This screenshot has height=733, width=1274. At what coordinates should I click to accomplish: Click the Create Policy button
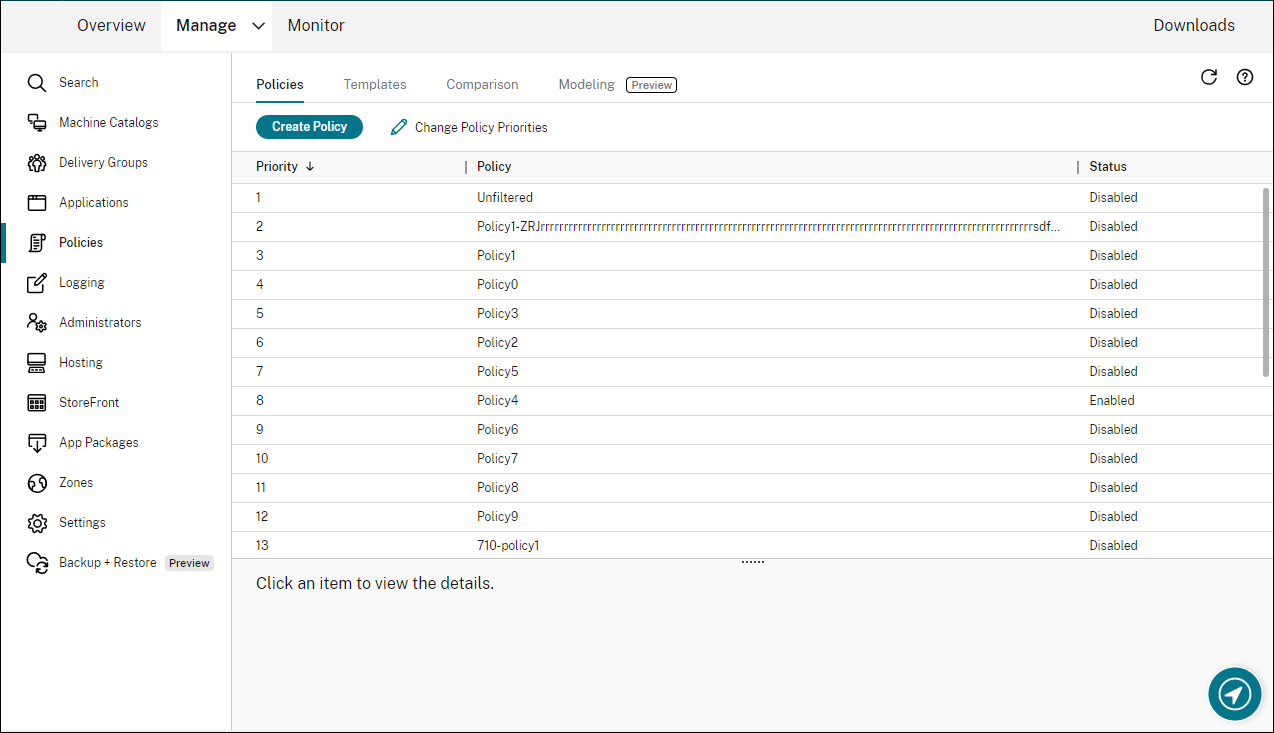click(x=309, y=127)
